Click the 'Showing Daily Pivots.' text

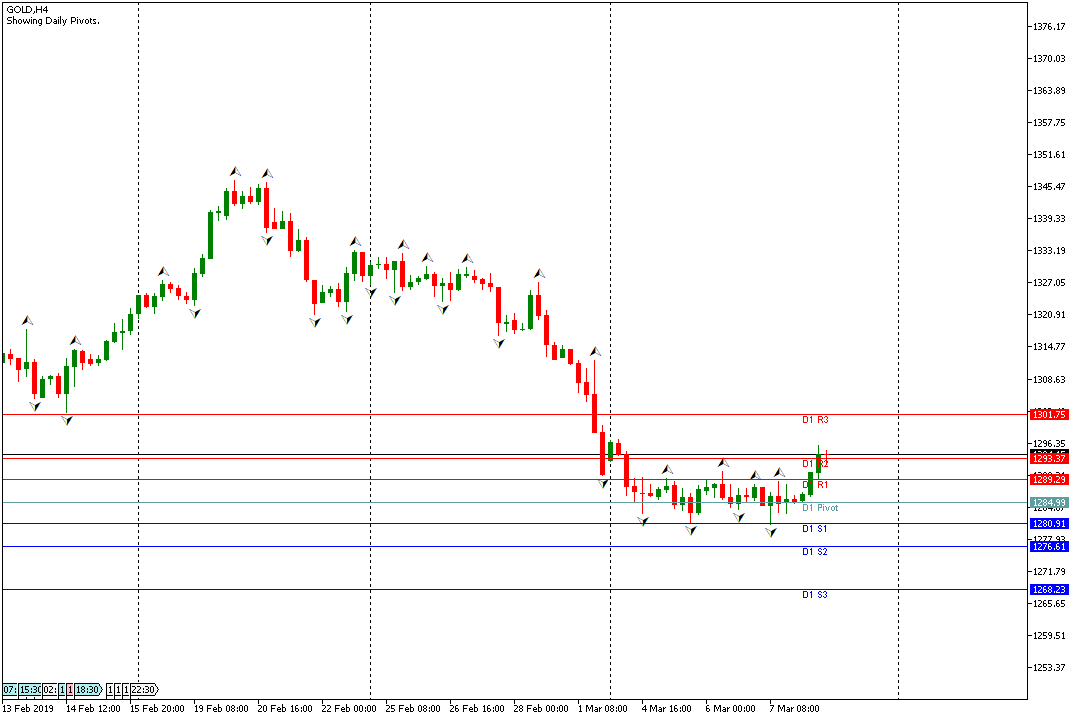pyautogui.click(x=53, y=21)
